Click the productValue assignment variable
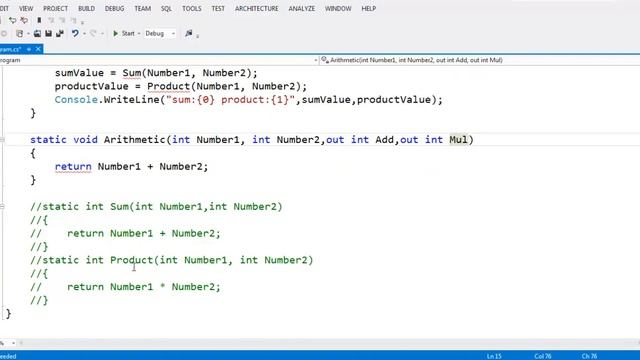The image size is (640, 360). 91,87
